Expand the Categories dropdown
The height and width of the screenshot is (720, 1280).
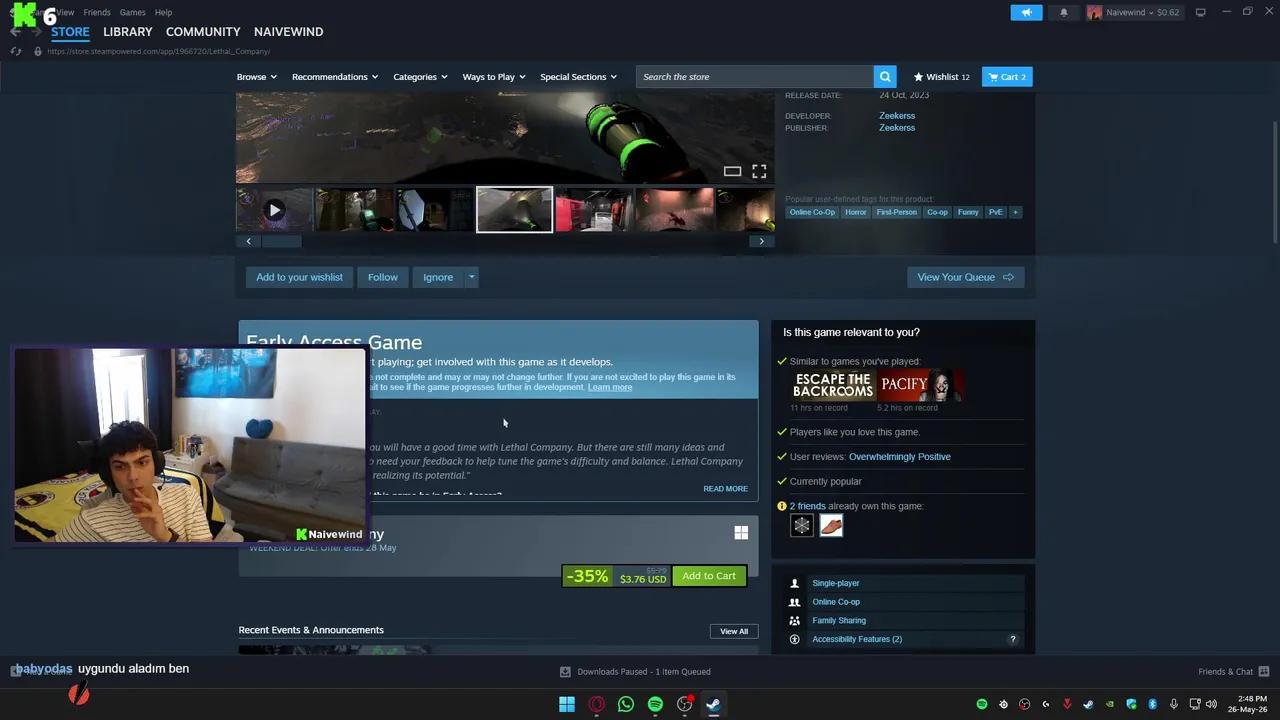click(x=420, y=77)
